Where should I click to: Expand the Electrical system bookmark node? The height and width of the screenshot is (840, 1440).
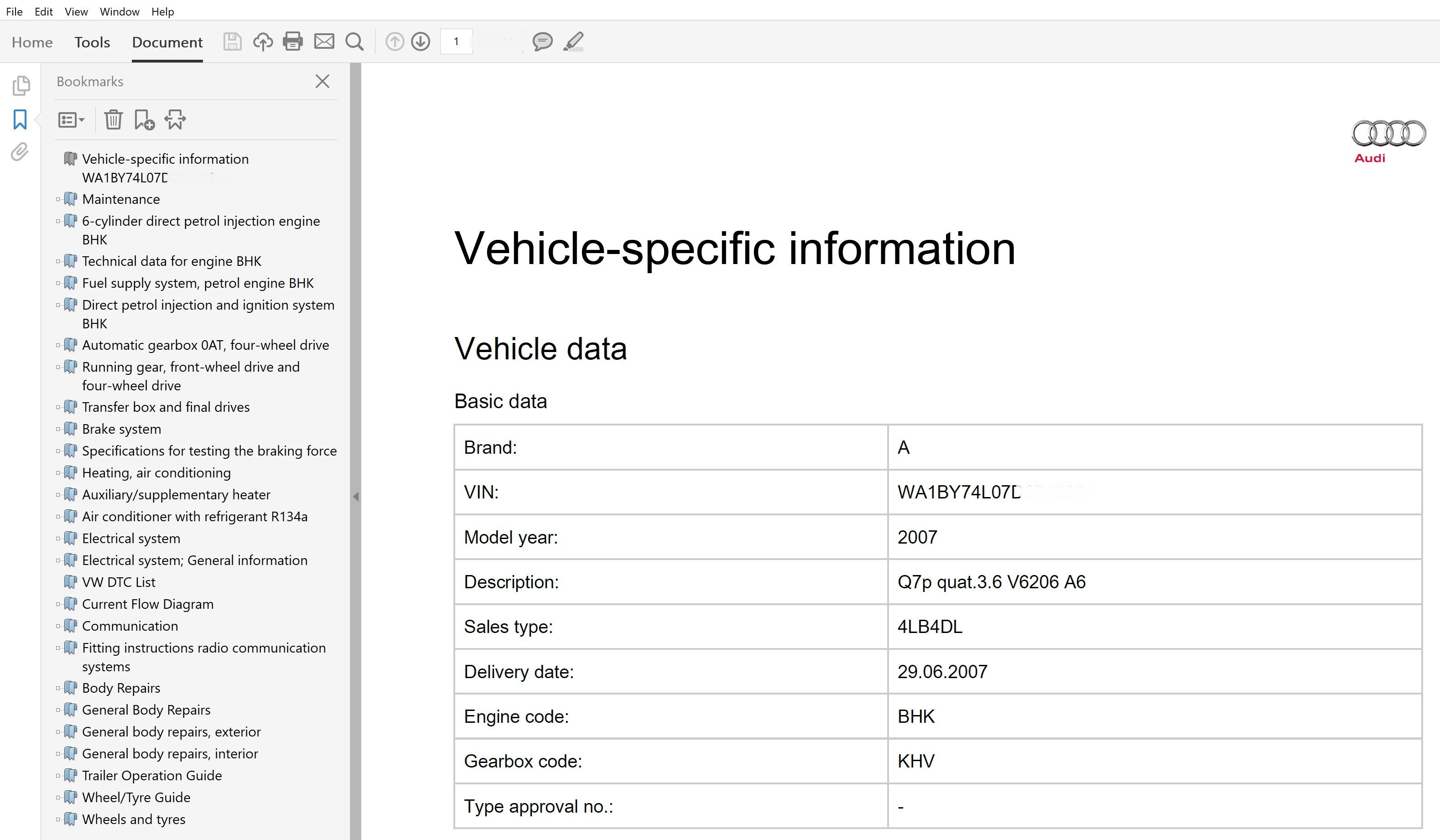pyautogui.click(x=58, y=538)
